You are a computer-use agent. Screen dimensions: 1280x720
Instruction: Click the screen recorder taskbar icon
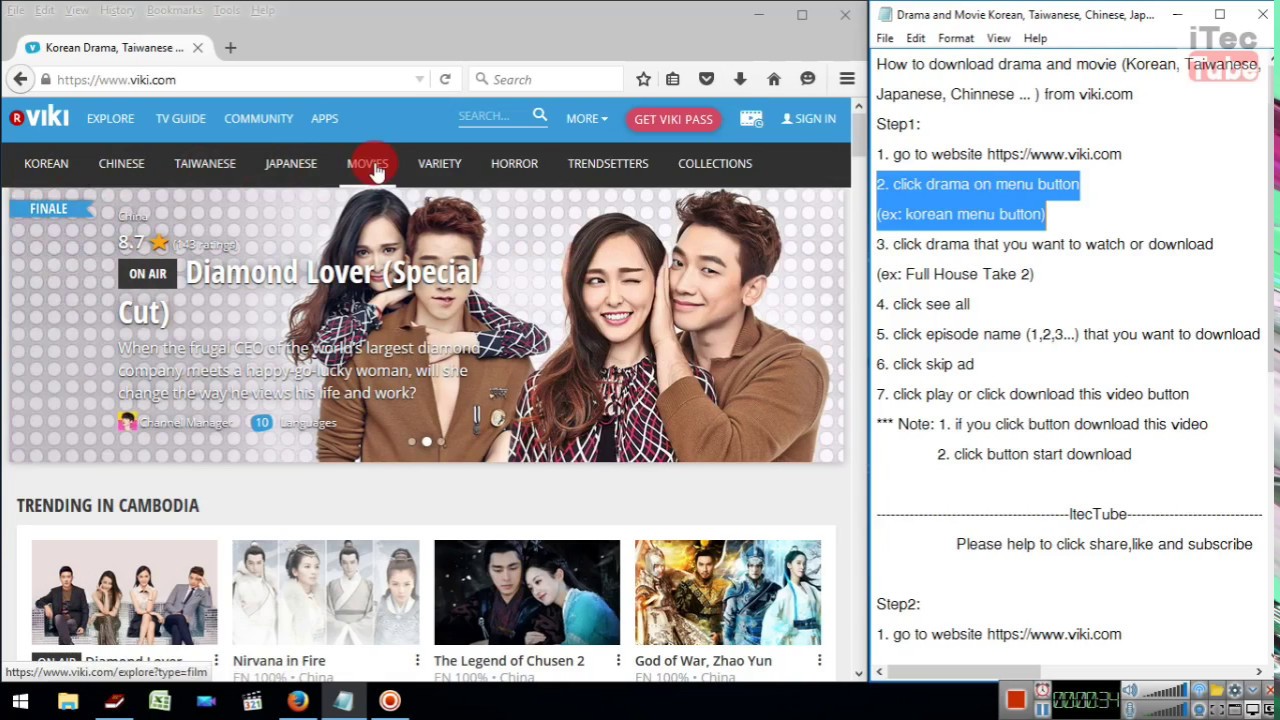pyautogui.click(x=390, y=701)
